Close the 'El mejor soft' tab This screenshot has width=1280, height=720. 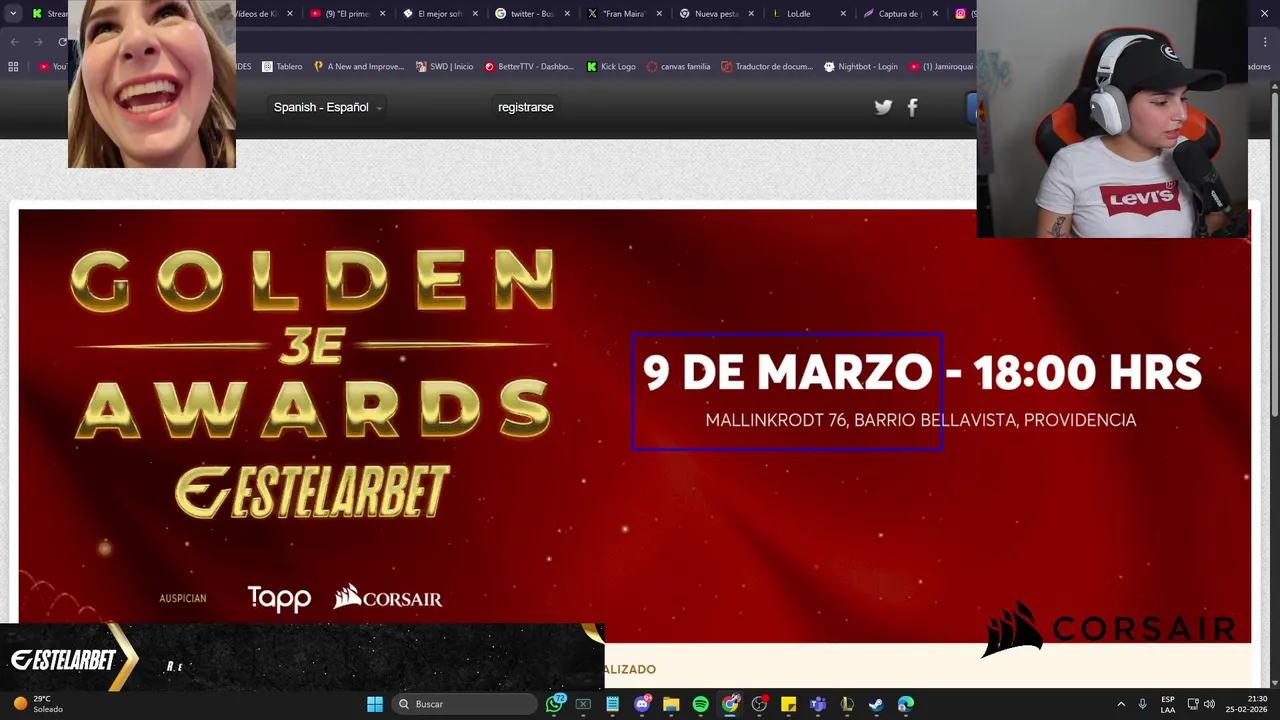pyautogui.click(x=475, y=14)
